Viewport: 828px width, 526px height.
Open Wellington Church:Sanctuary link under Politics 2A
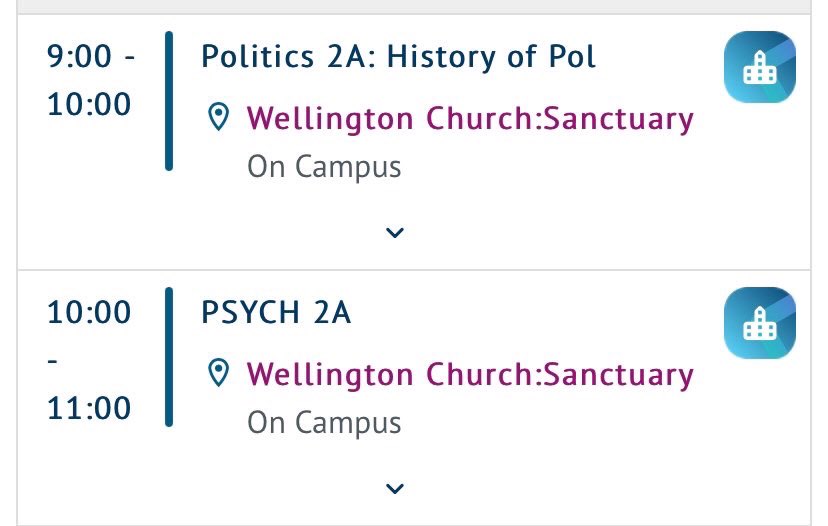tap(470, 119)
